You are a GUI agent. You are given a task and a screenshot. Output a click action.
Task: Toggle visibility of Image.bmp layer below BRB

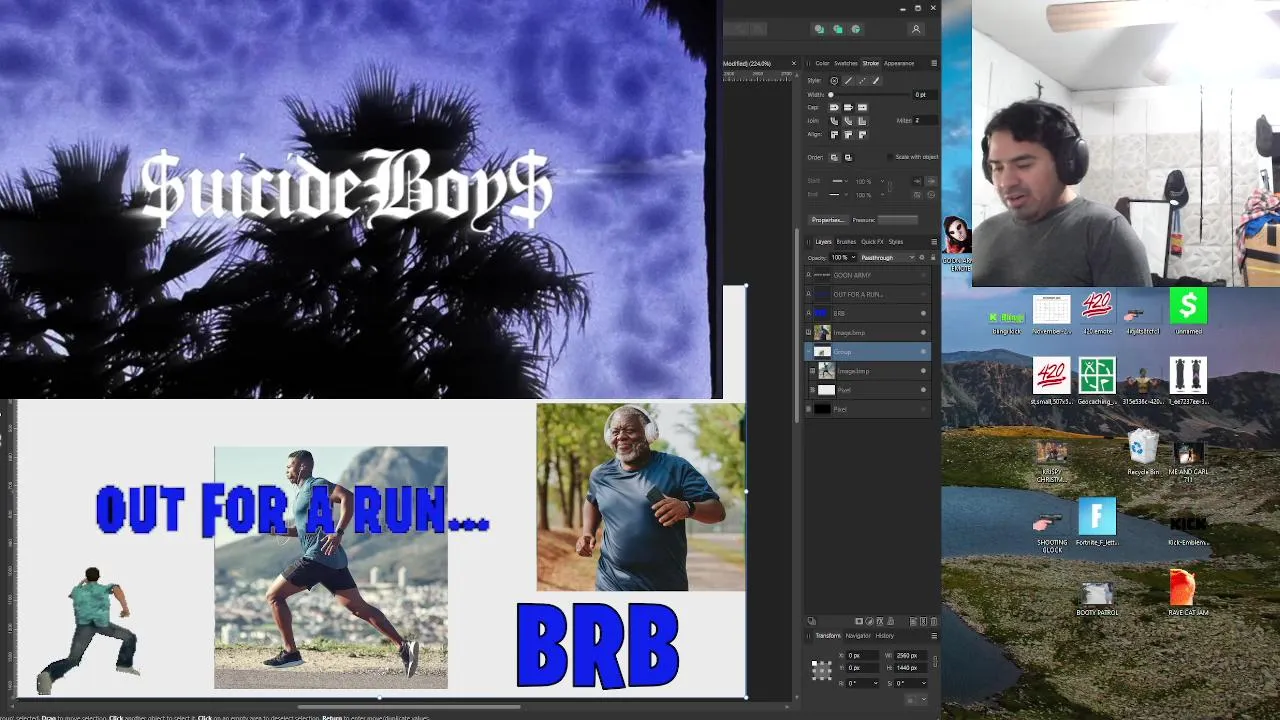(923, 332)
